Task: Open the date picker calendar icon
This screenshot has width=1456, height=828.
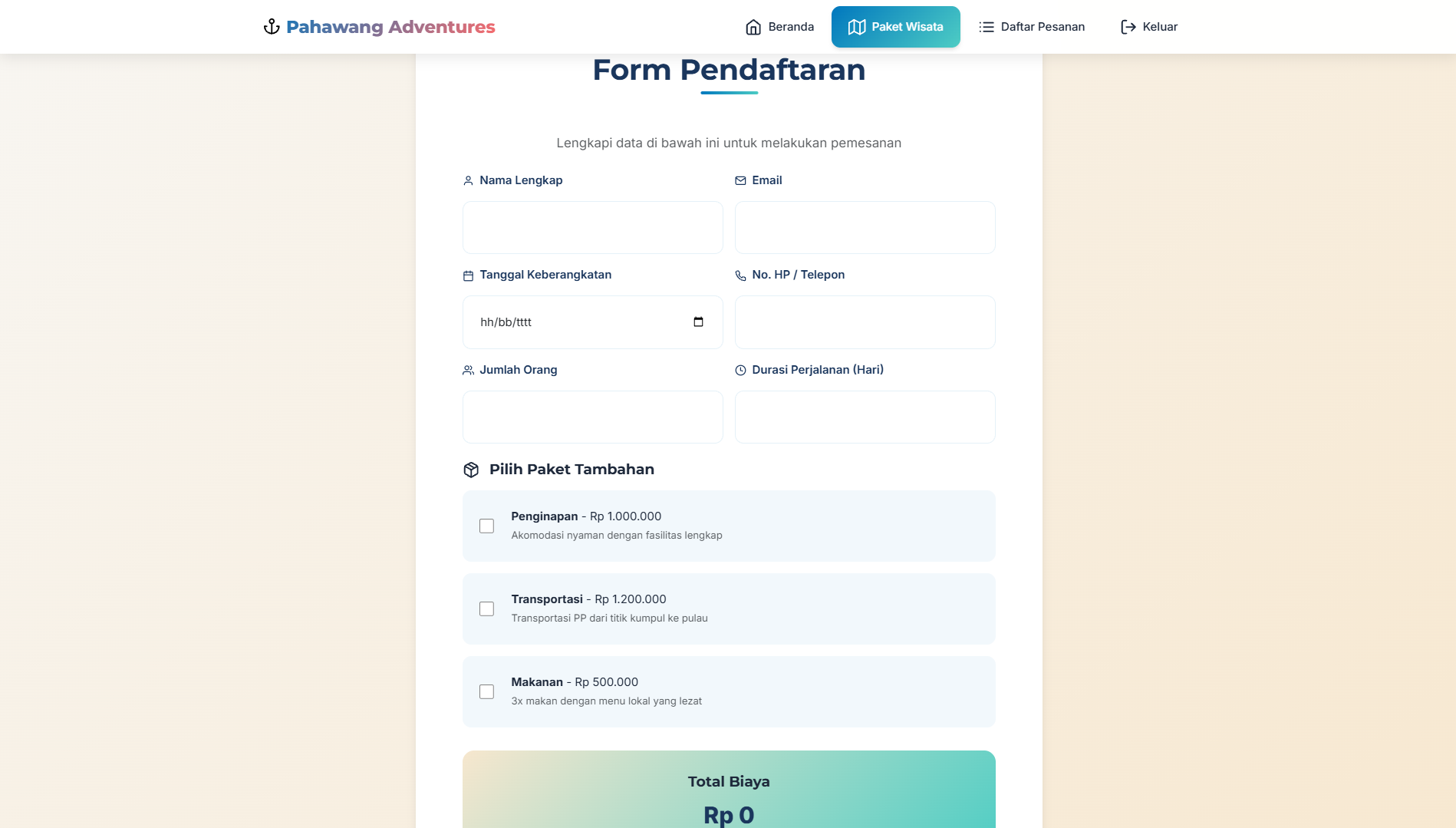Action: click(698, 322)
